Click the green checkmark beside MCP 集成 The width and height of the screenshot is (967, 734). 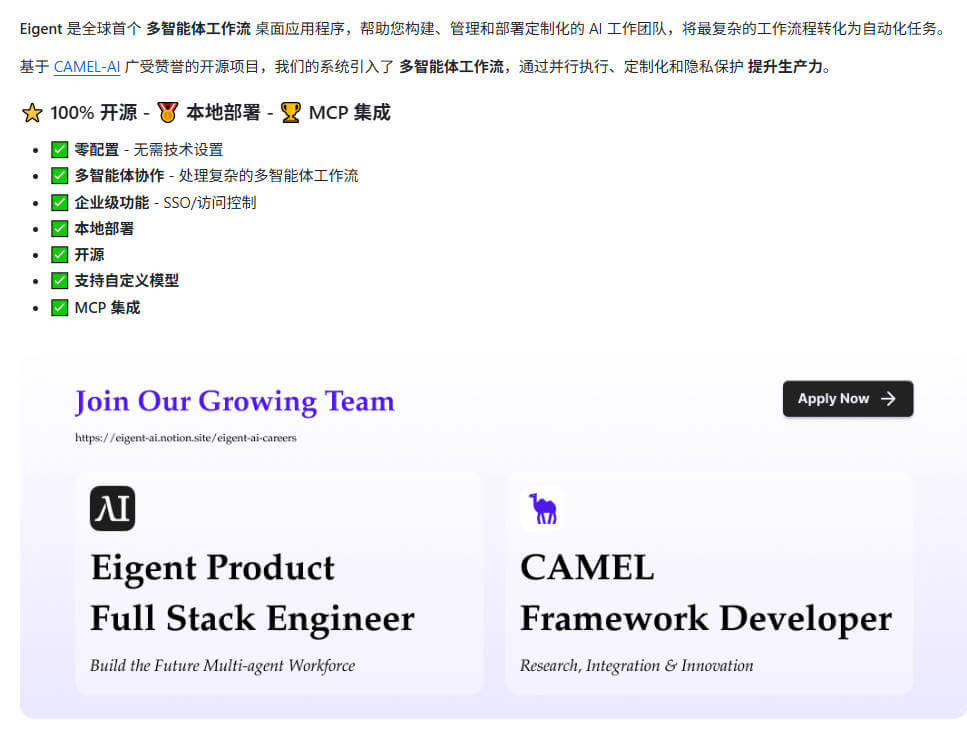point(60,307)
